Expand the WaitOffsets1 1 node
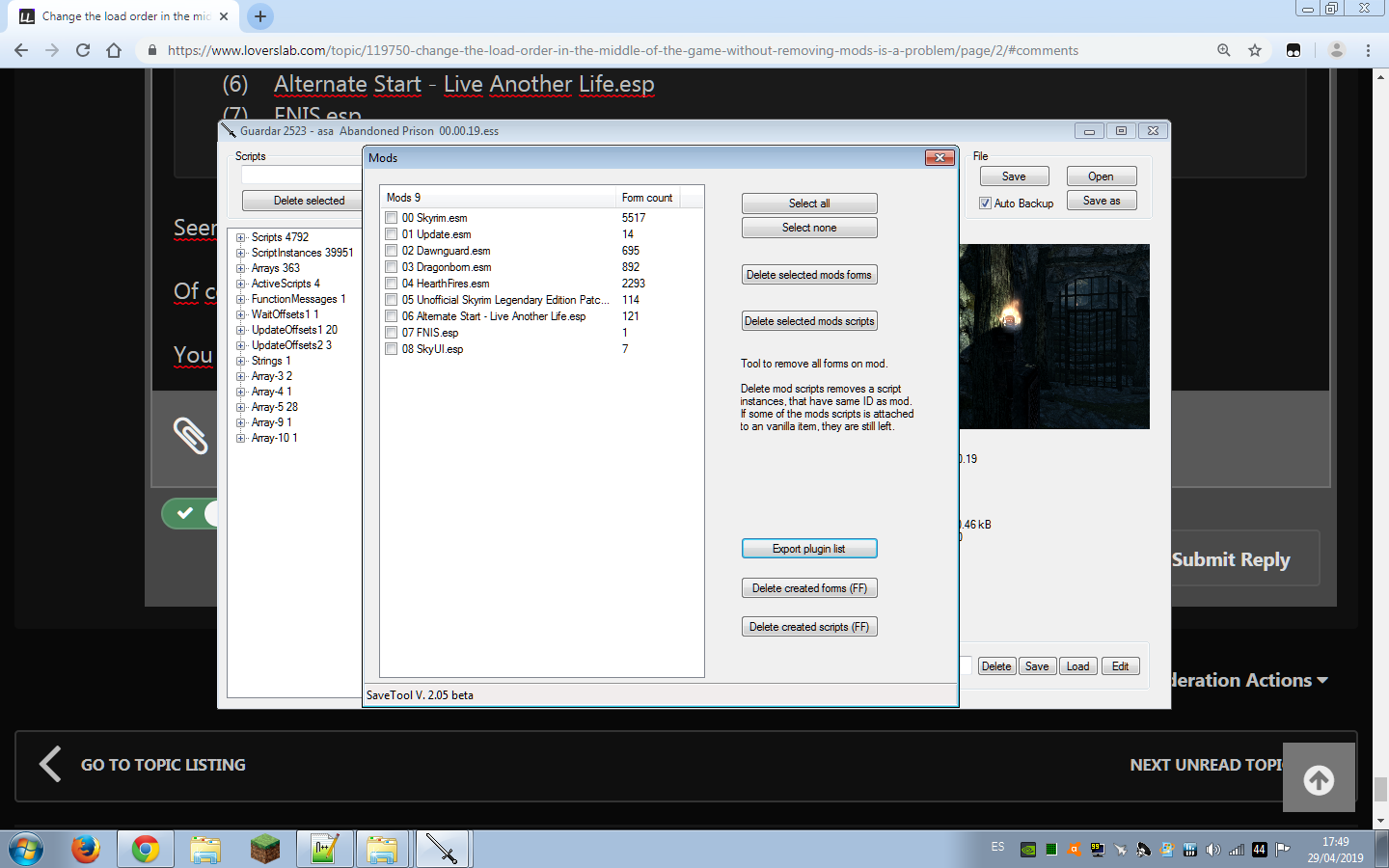This screenshot has width=1389, height=868. pos(241,314)
